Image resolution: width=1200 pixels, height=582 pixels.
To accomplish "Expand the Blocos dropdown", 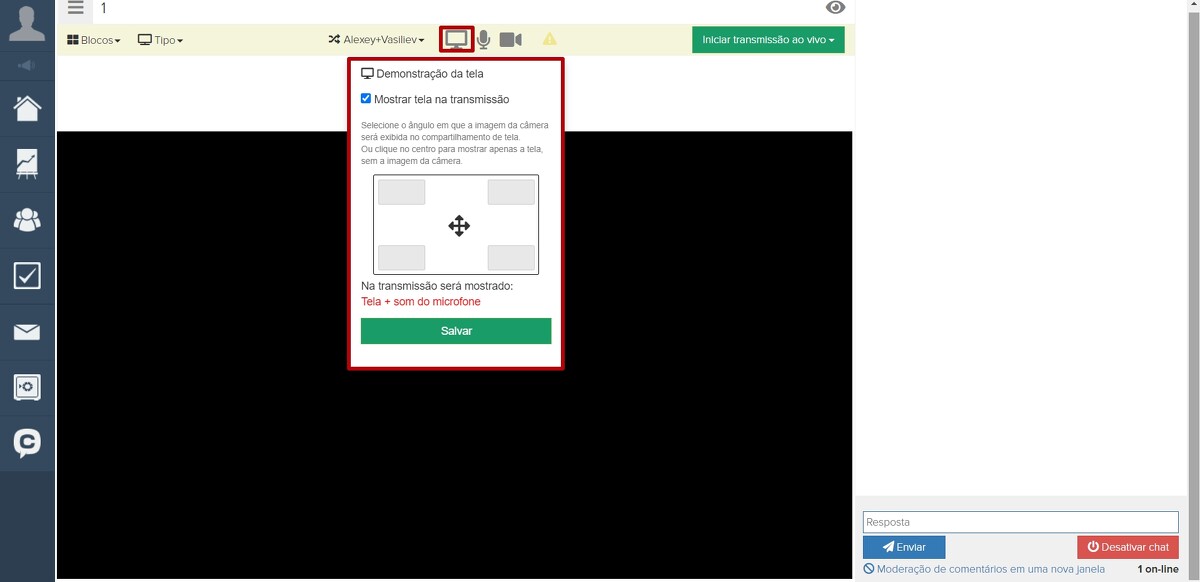I will (x=93, y=40).
